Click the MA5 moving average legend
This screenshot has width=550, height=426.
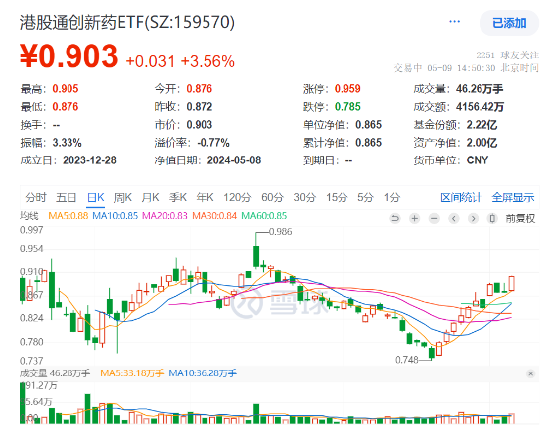(x=68, y=215)
